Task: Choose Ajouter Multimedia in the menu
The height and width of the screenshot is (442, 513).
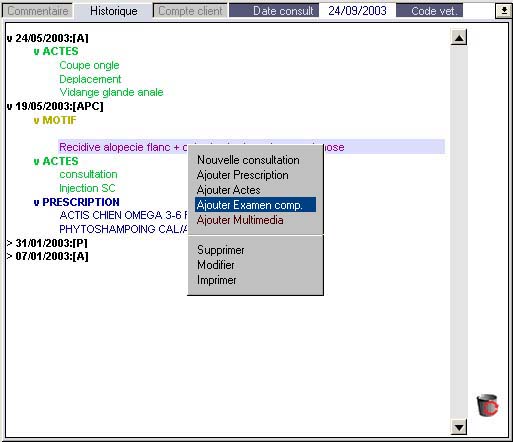Action: click(240, 220)
